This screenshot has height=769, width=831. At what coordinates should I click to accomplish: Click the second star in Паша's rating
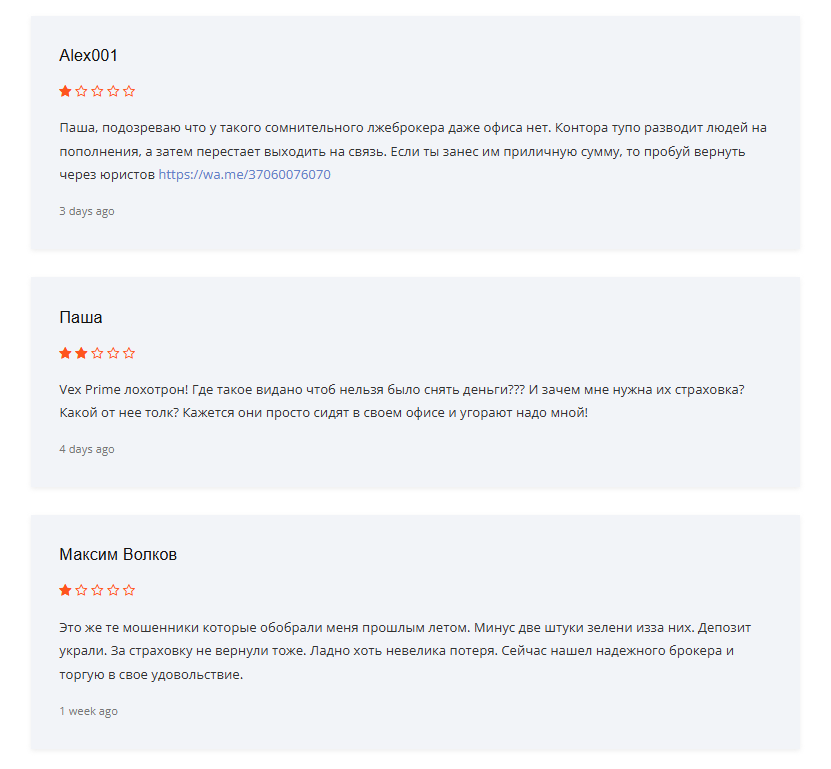click(x=81, y=353)
